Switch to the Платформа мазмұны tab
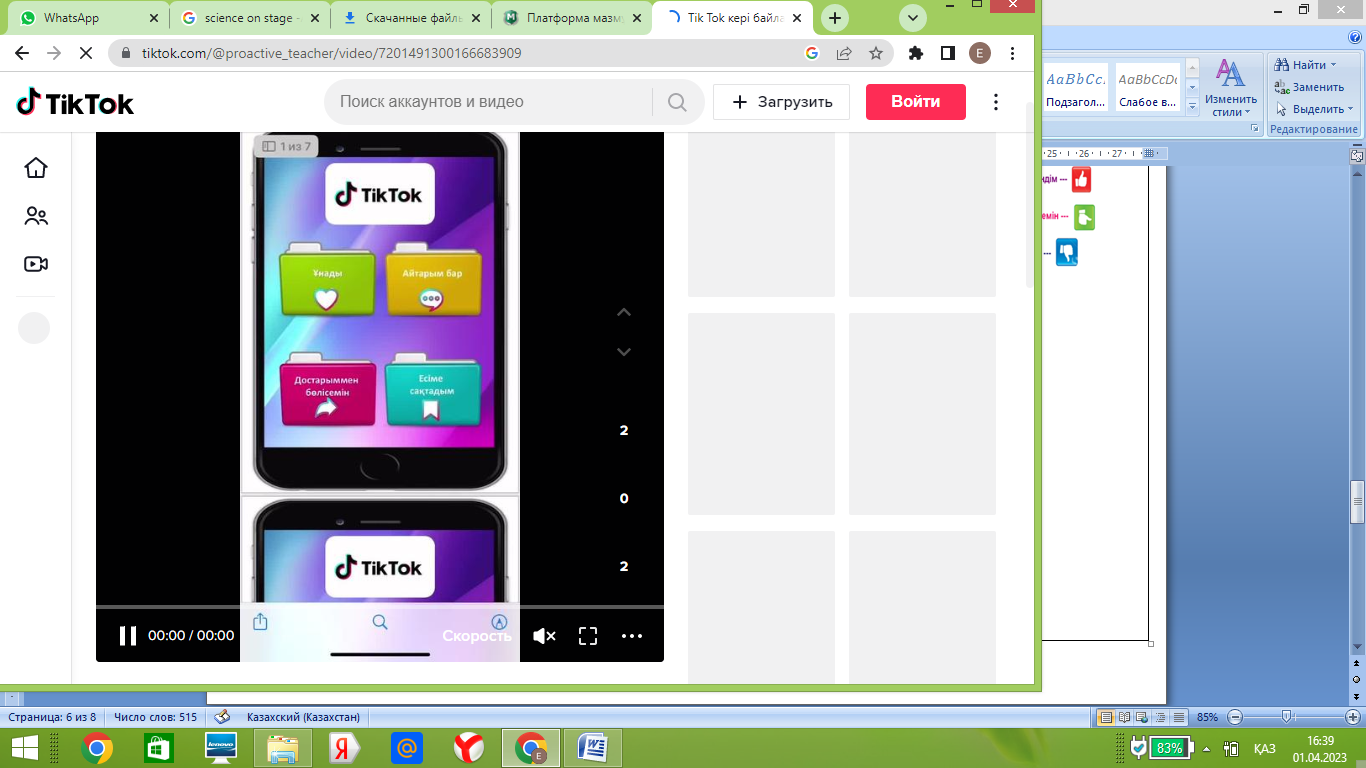Screen dimensions: 1366x768 pyautogui.click(x=571, y=18)
